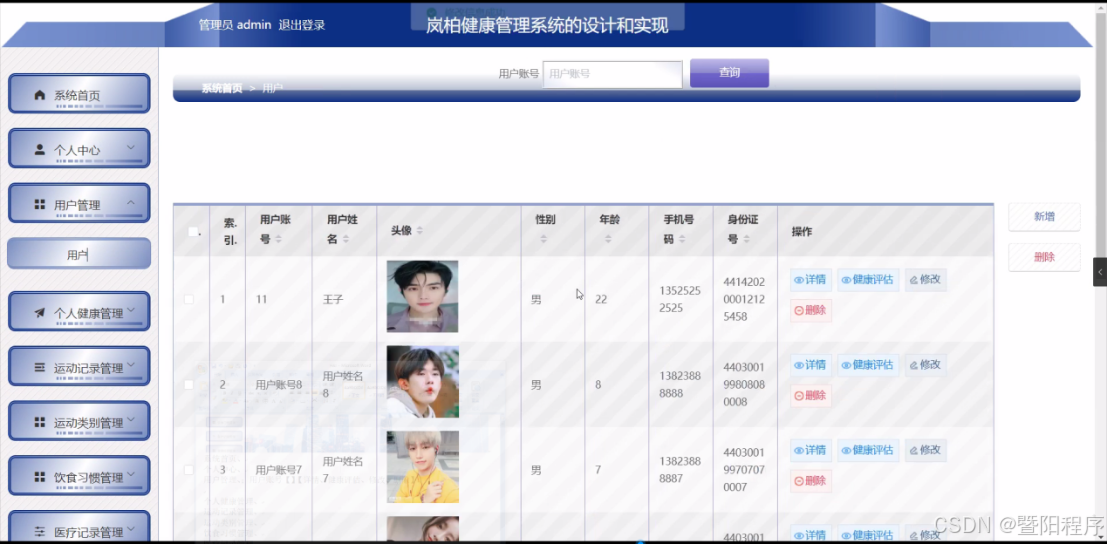Click the sort arrows on 性别 column

point(543,240)
